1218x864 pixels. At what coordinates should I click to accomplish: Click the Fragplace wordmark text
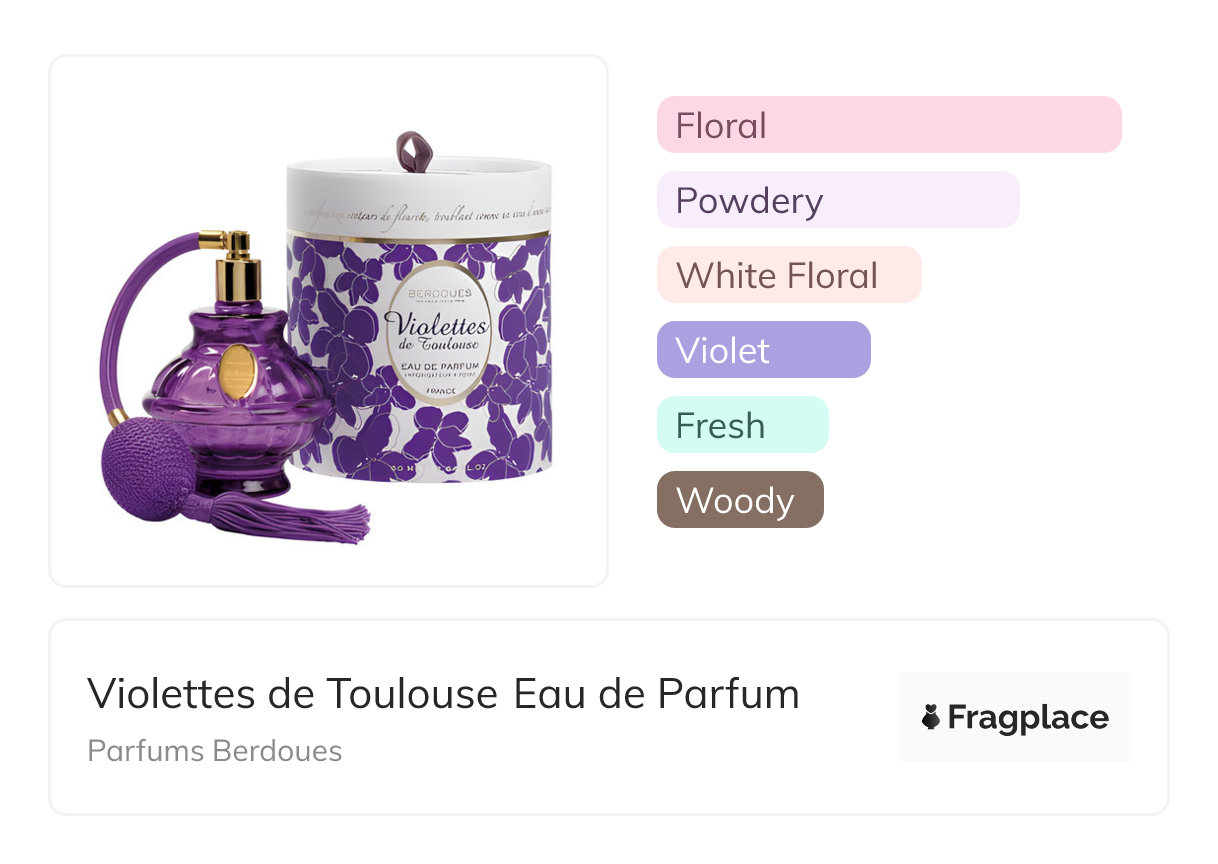[x=1028, y=718]
